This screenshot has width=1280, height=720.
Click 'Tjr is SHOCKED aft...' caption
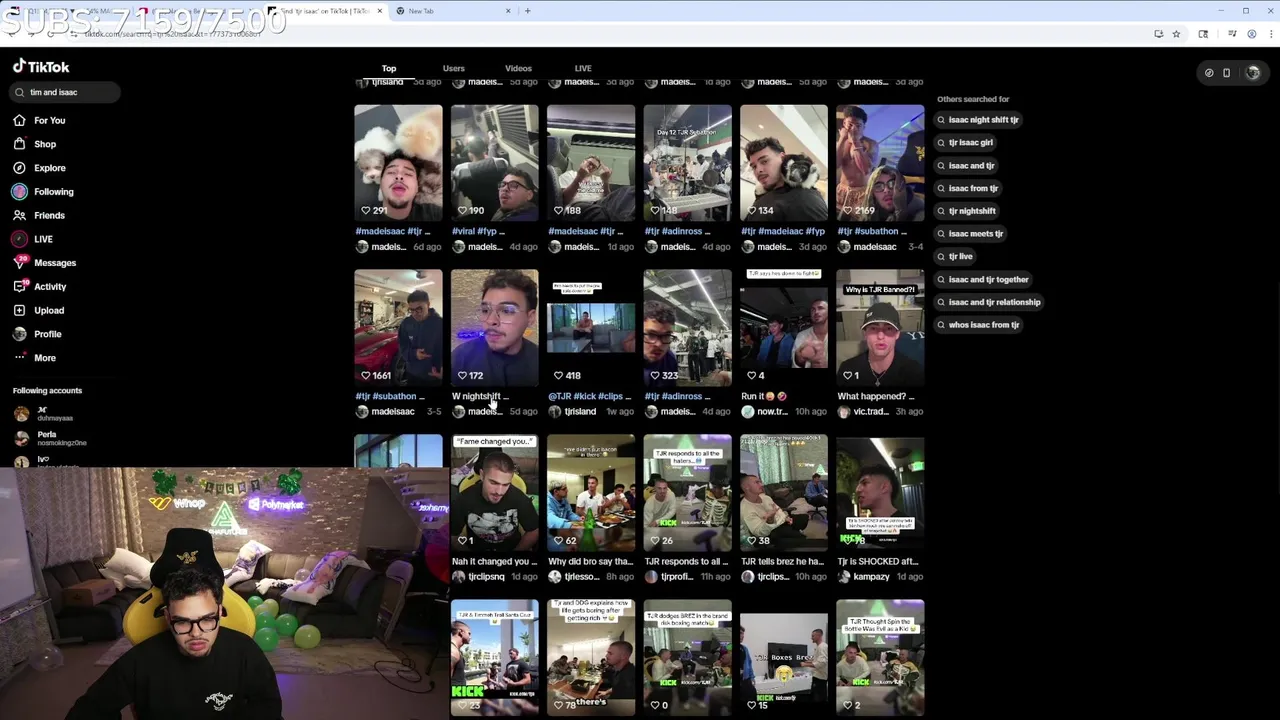tap(877, 561)
